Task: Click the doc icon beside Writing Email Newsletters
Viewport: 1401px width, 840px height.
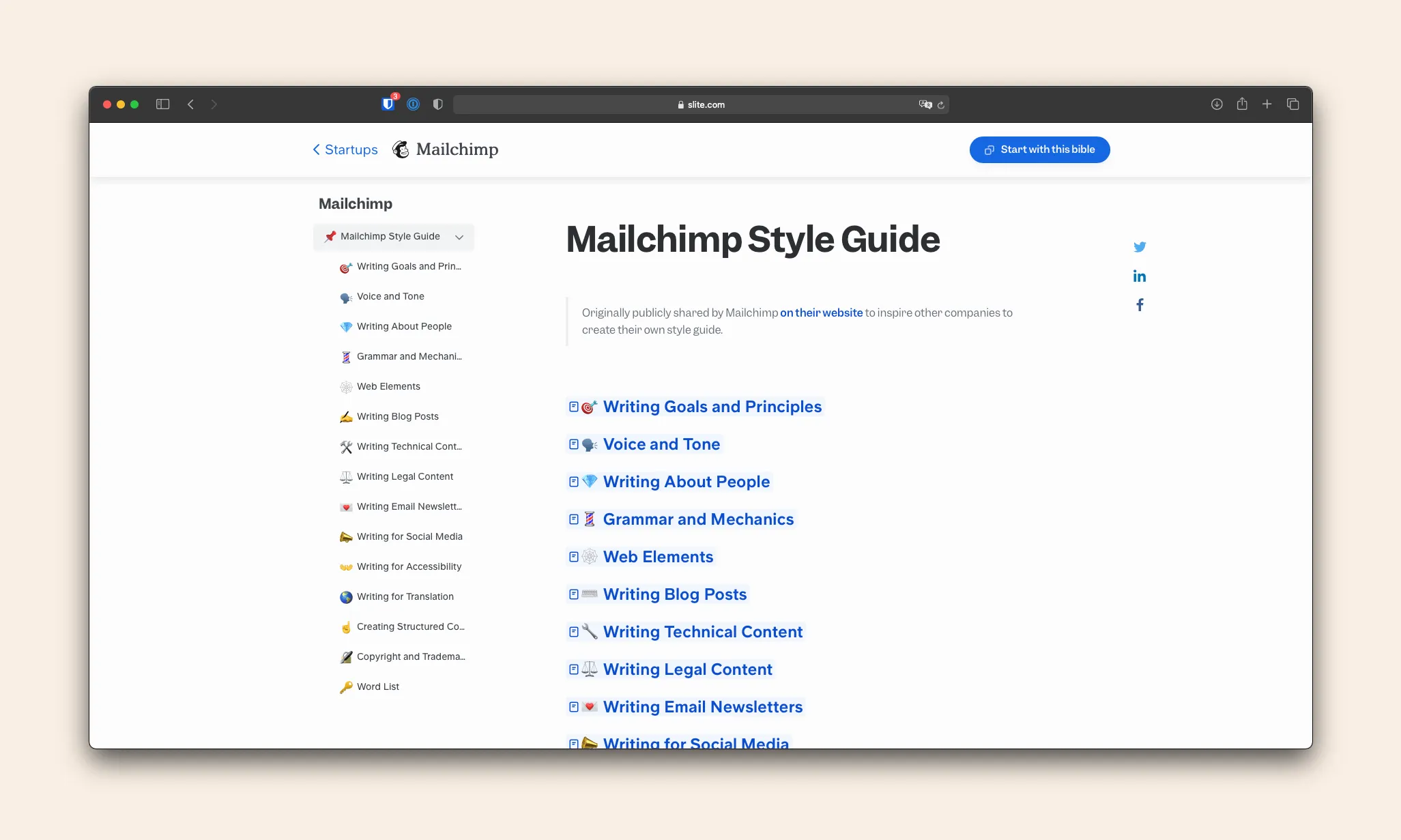Action: point(574,707)
